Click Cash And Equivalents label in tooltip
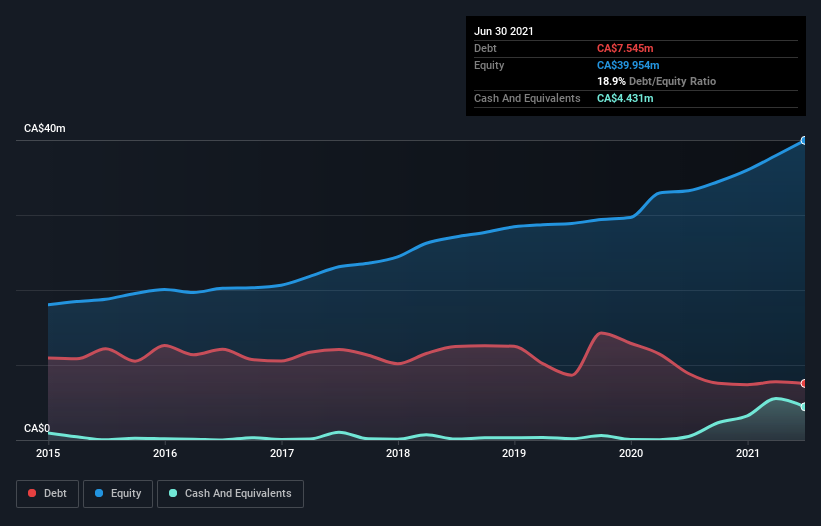Screen dimensions: 821x526 click(527, 98)
